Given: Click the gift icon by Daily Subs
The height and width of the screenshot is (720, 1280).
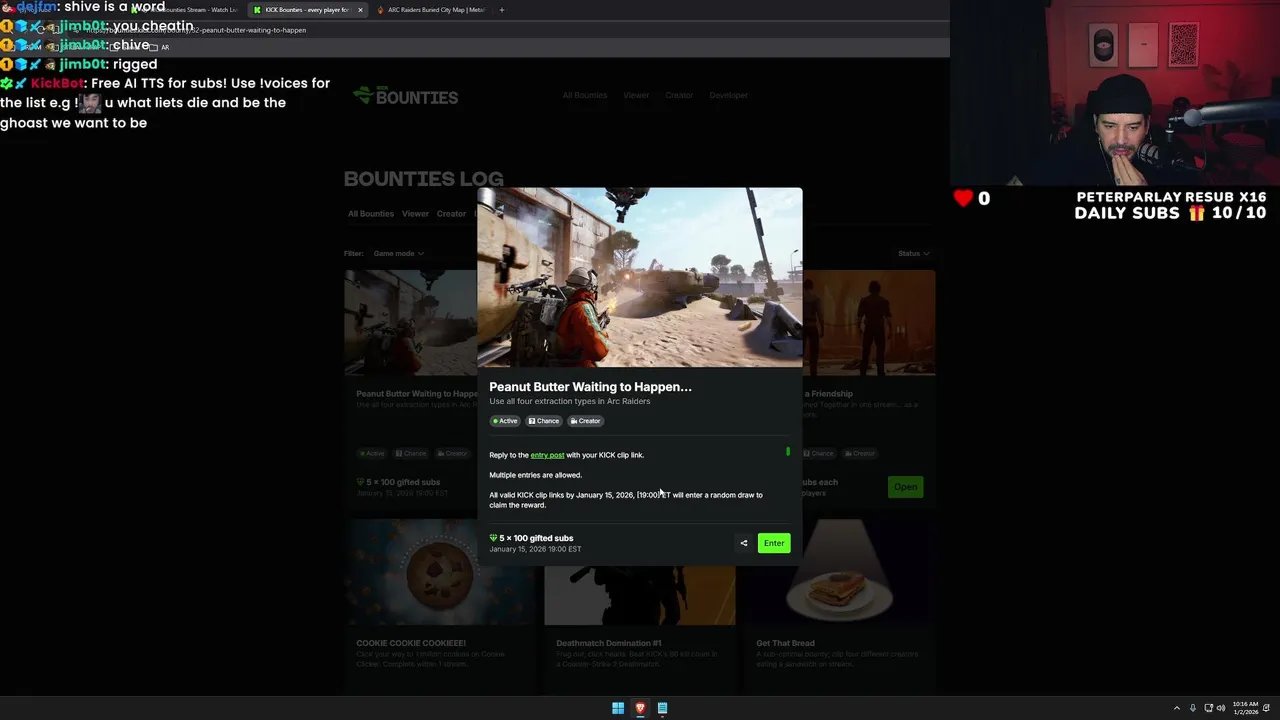Looking at the screenshot, I should tap(1196, 213).
